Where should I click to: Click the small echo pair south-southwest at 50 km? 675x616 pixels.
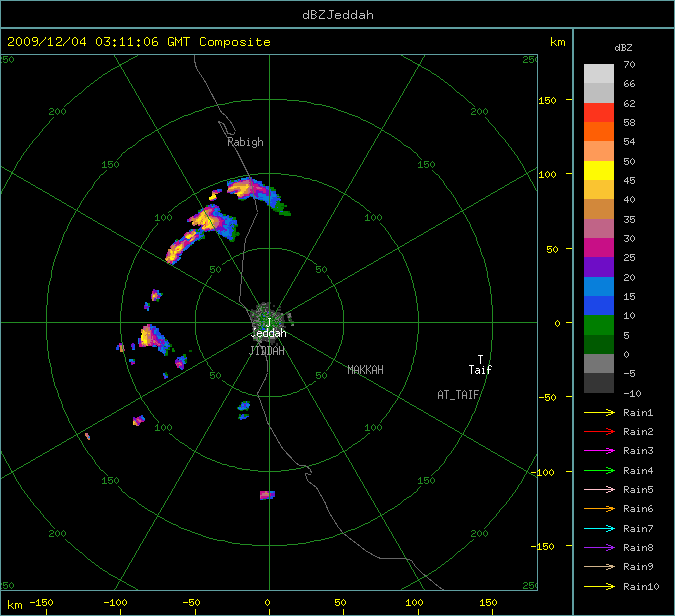(244, 410)
